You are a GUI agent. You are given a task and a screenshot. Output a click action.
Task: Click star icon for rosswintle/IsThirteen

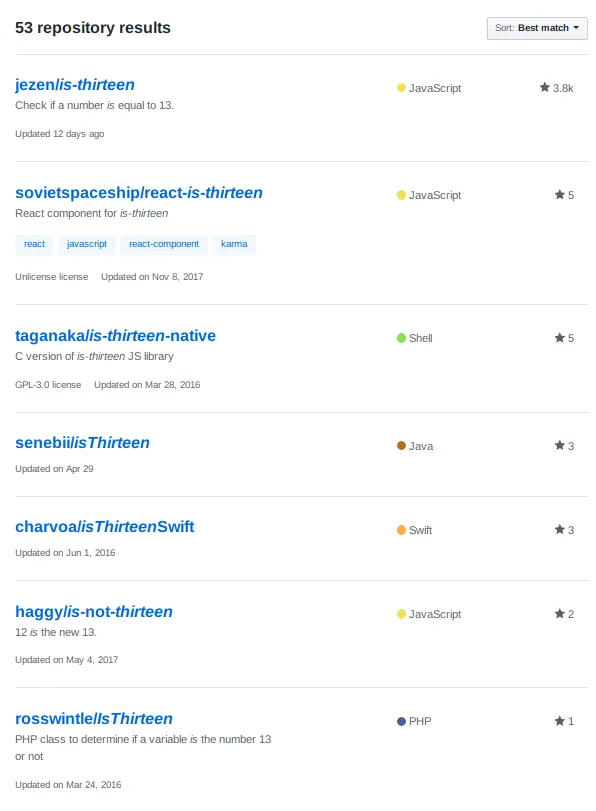pyautogui.click(x=559, y=720)
